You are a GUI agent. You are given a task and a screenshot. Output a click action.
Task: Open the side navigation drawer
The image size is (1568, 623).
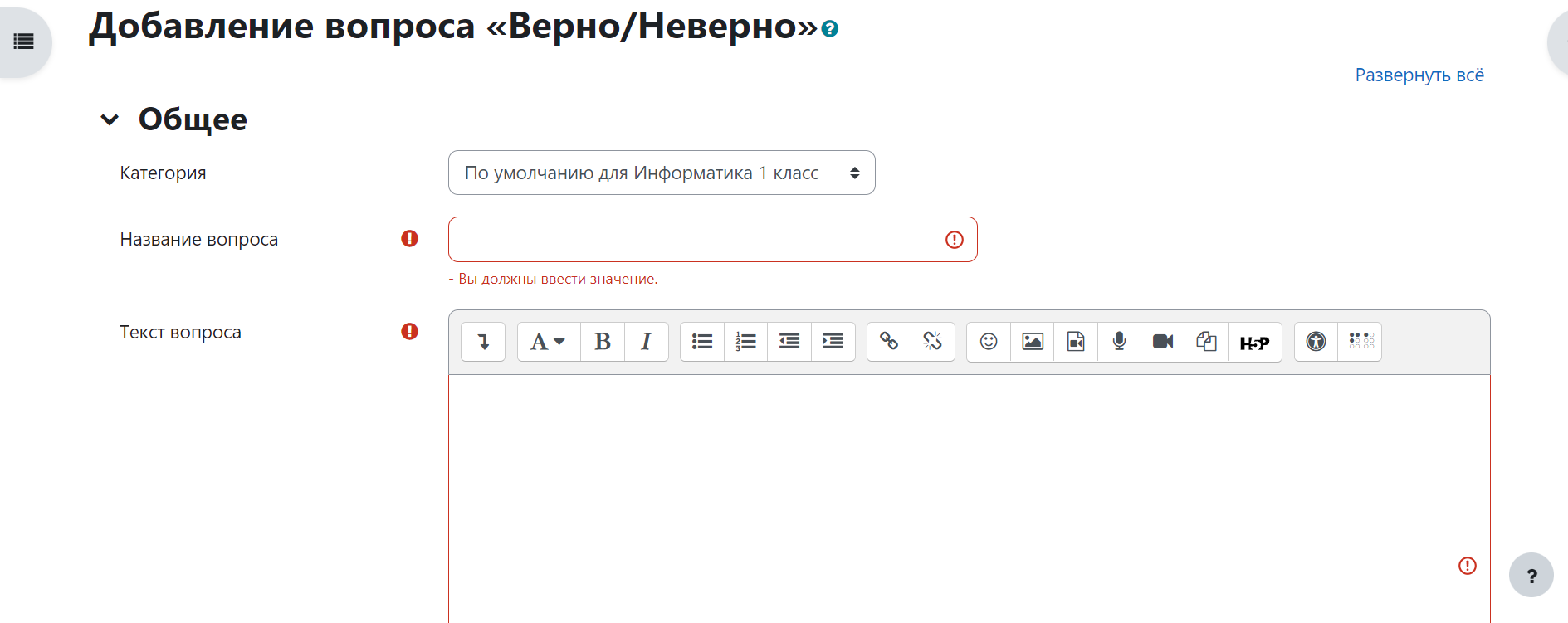[24, 41]
